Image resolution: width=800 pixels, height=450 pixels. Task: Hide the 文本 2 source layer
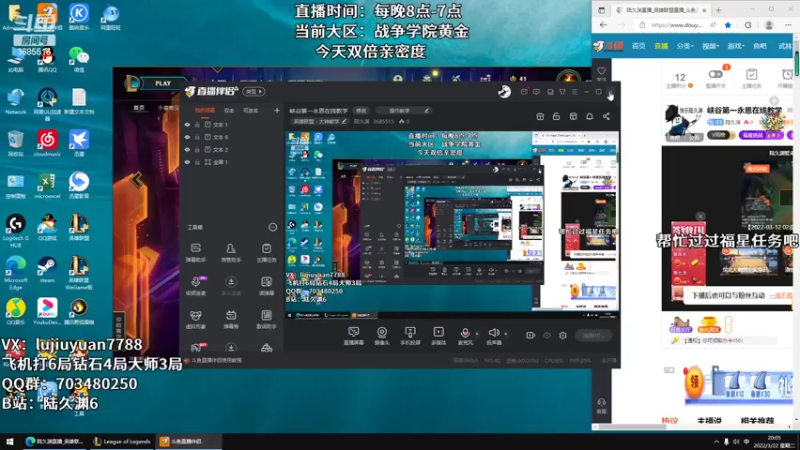coord(187,149)
